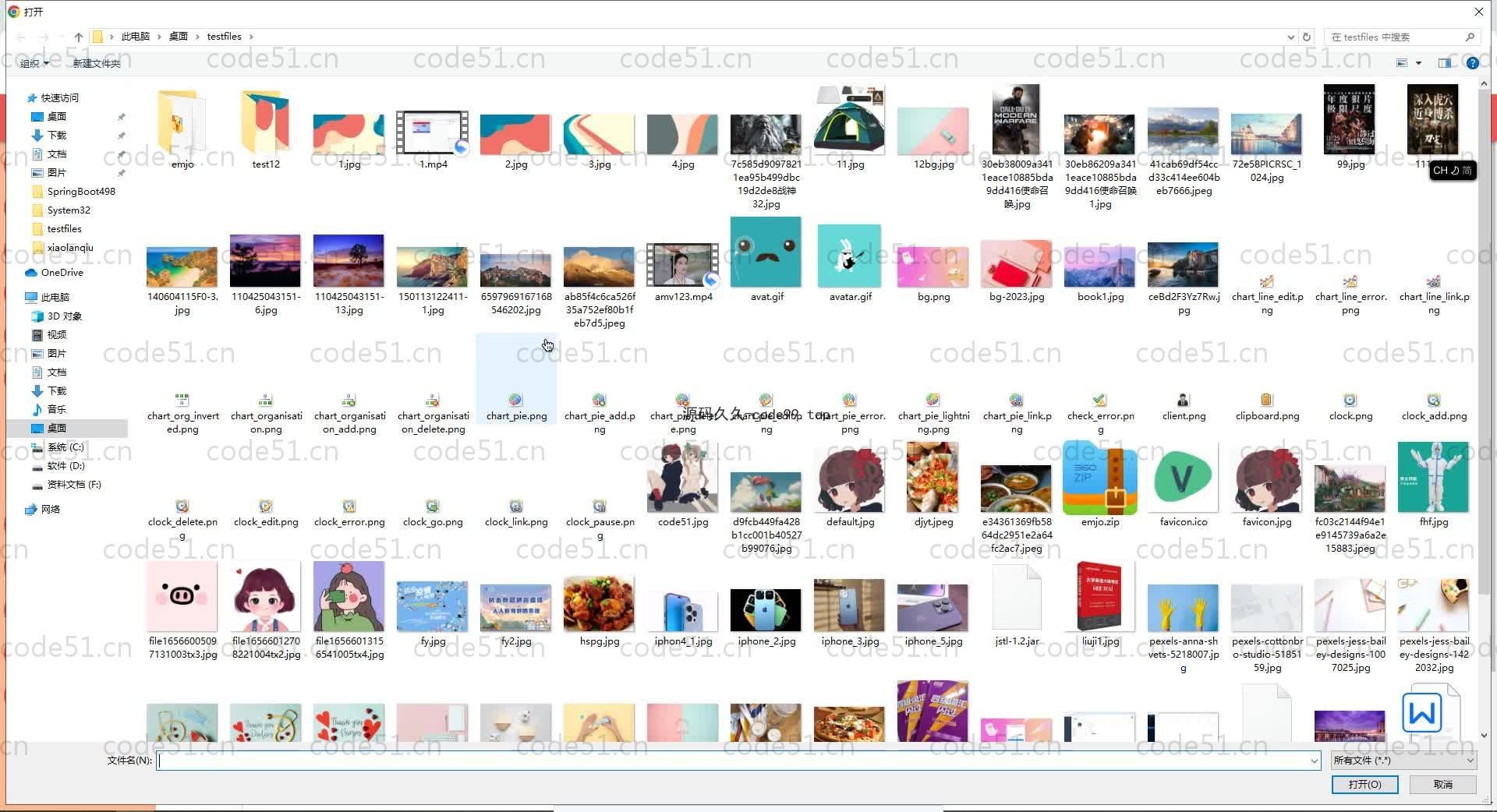This screenshot has height=812, width=1497.
Task: Click 桌面 in the address breadcrumb
Action: tap(179, 37)
